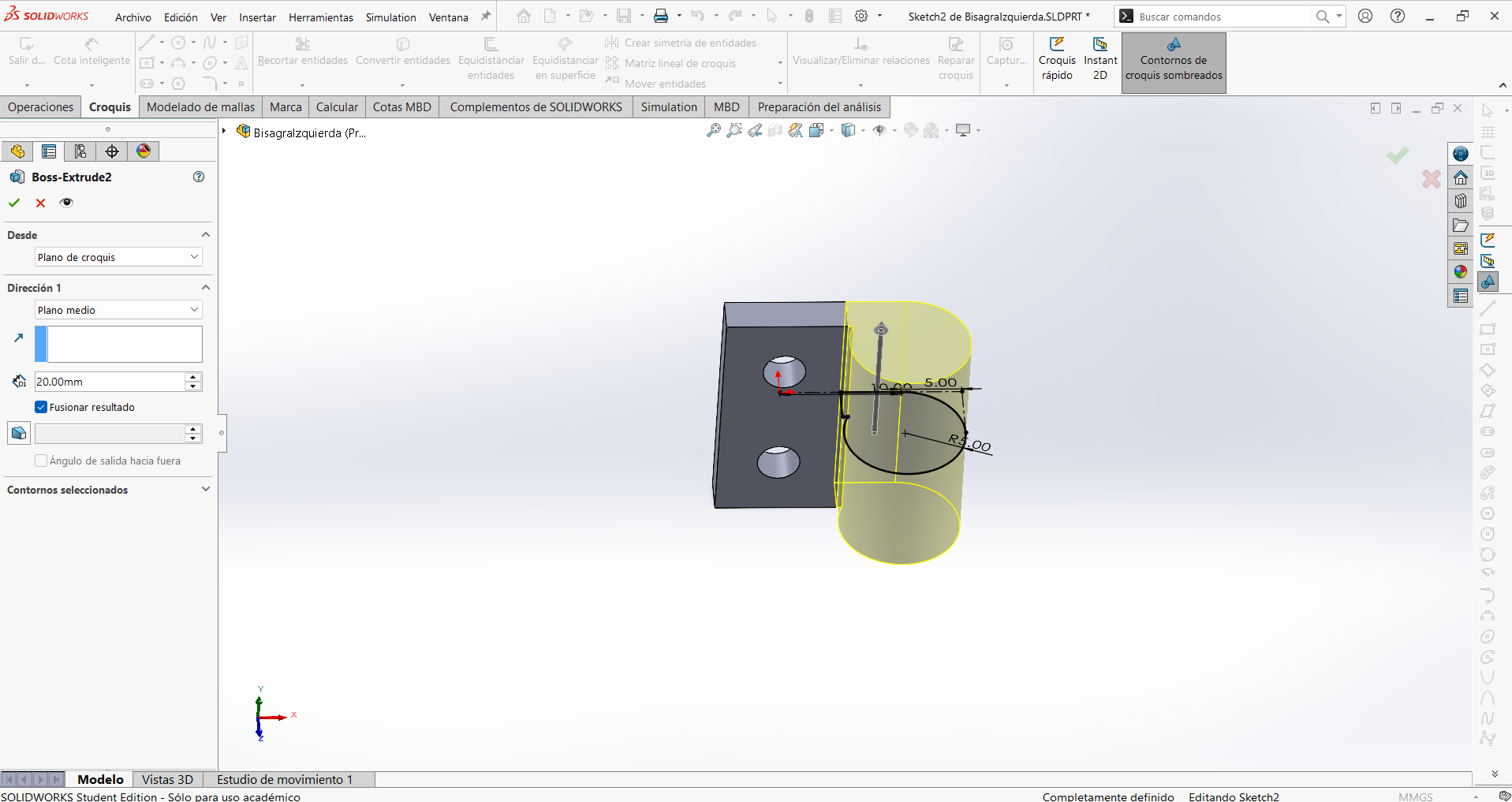The width and height of the screenshot is (1512, 802).
Task: Open the Plano de croquis dropdown
Action: coord(118,257)
